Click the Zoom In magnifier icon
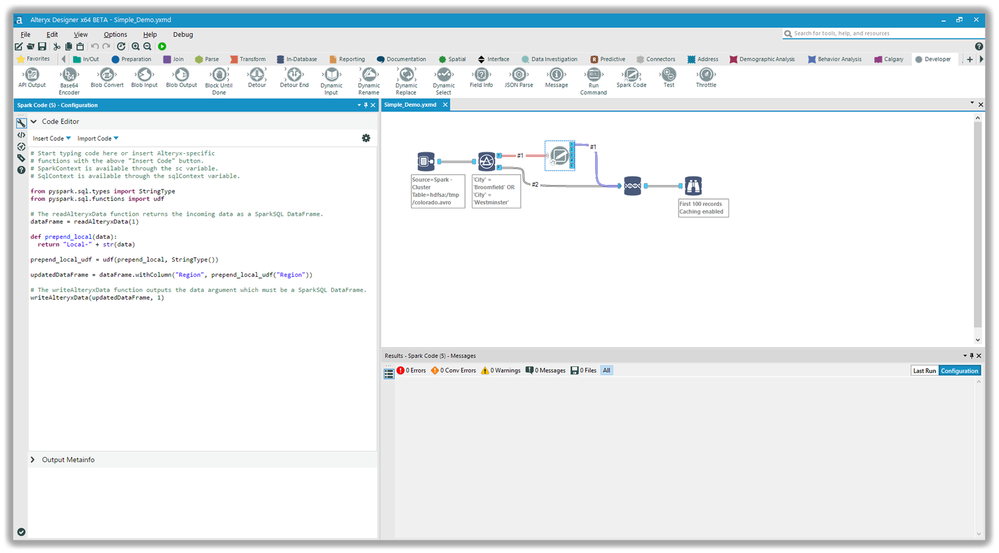 (136, 47)
